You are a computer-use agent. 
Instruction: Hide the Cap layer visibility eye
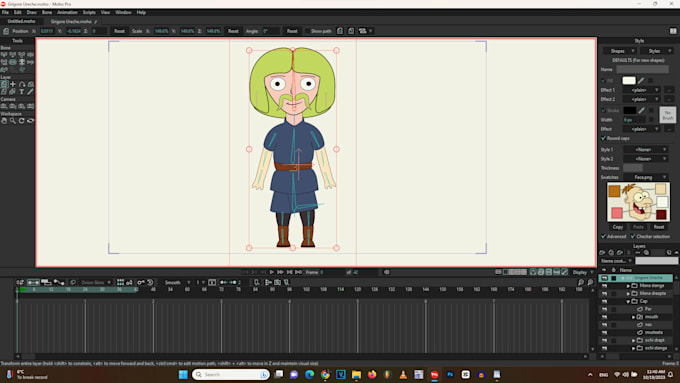click(x=604, y=301)
